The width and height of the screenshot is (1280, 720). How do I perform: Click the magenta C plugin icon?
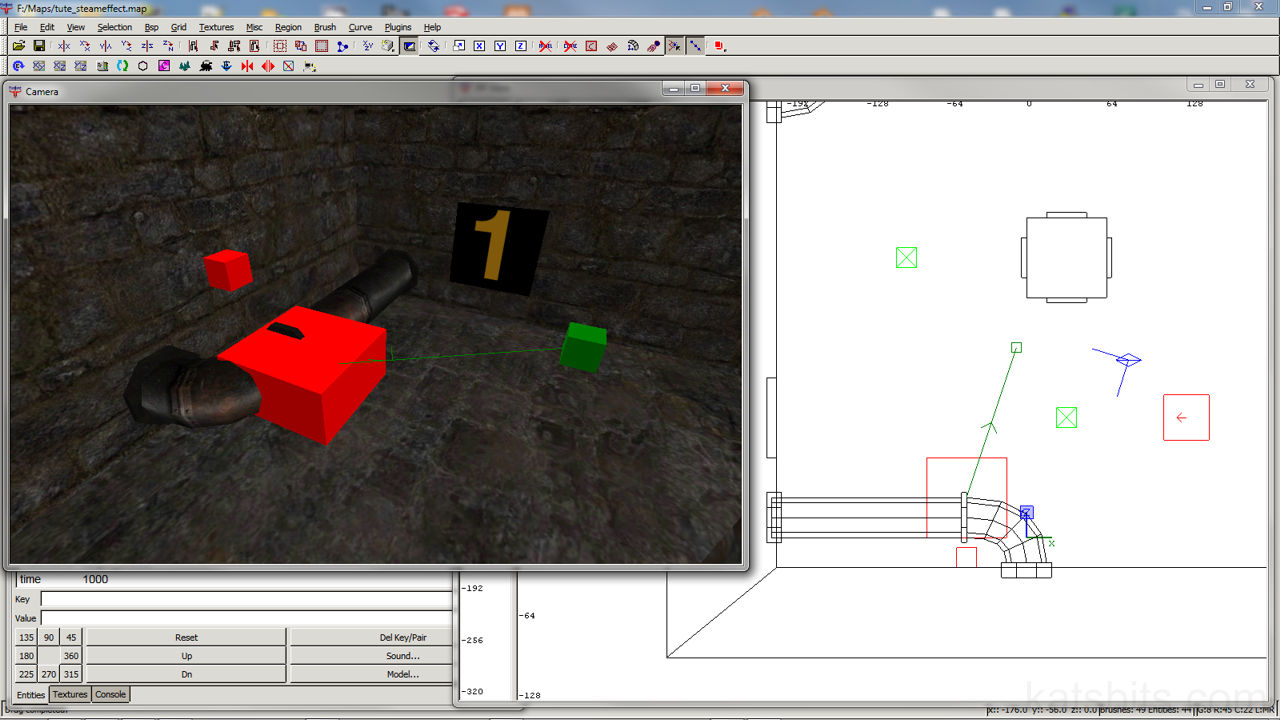pyautogui.click(x=164, y=66)
